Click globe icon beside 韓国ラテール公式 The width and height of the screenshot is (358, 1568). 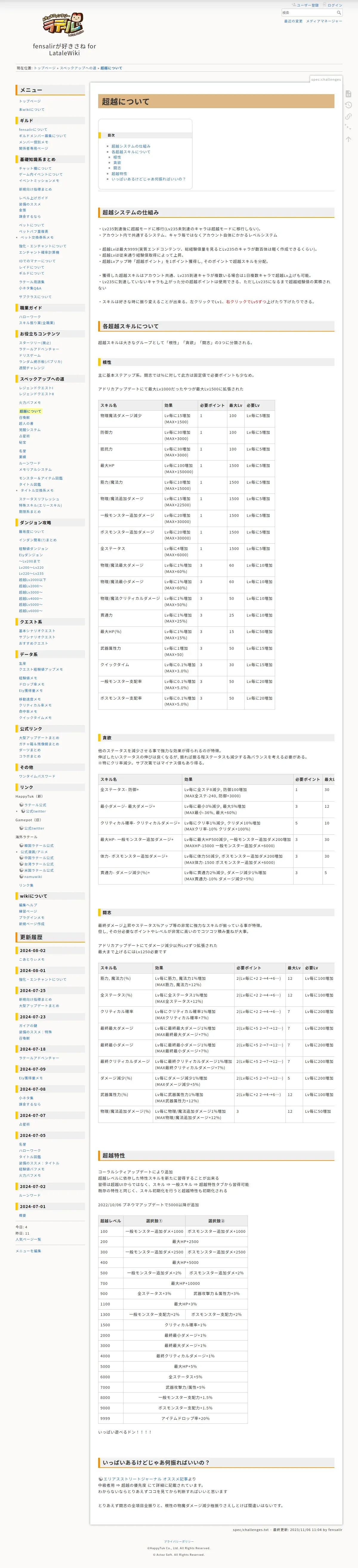pos(21,845)
